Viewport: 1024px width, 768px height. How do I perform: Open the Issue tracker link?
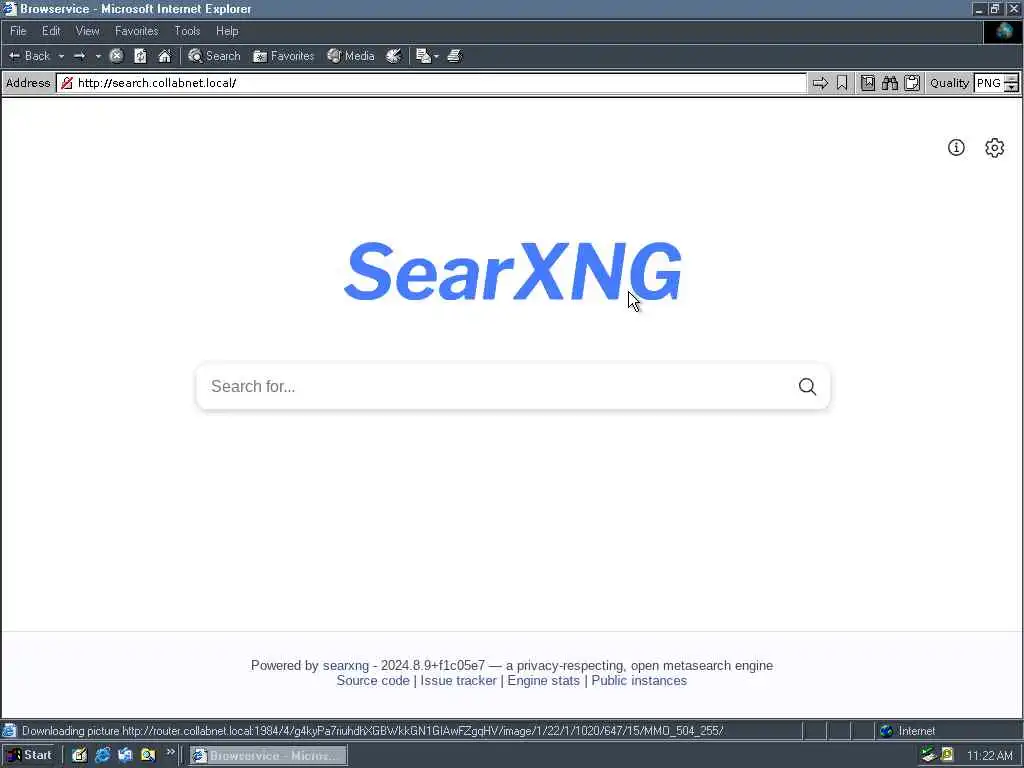458,680
